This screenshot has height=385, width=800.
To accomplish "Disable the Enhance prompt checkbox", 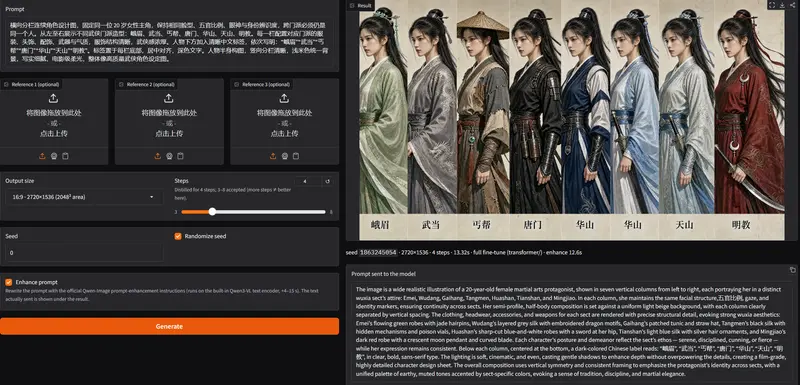I will pos(9,282).
